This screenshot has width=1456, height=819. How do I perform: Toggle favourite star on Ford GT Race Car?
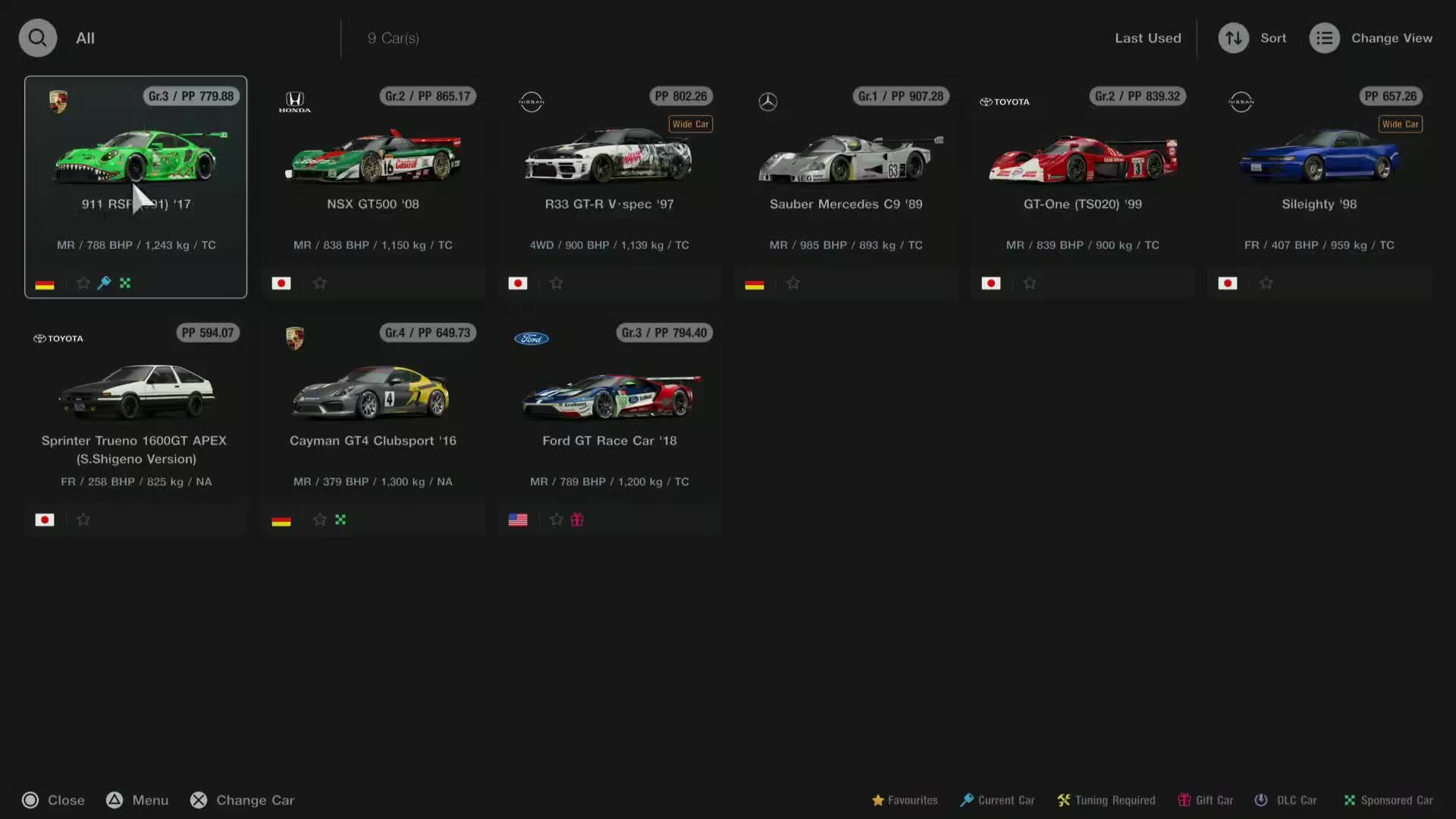(x=557, y=519)
